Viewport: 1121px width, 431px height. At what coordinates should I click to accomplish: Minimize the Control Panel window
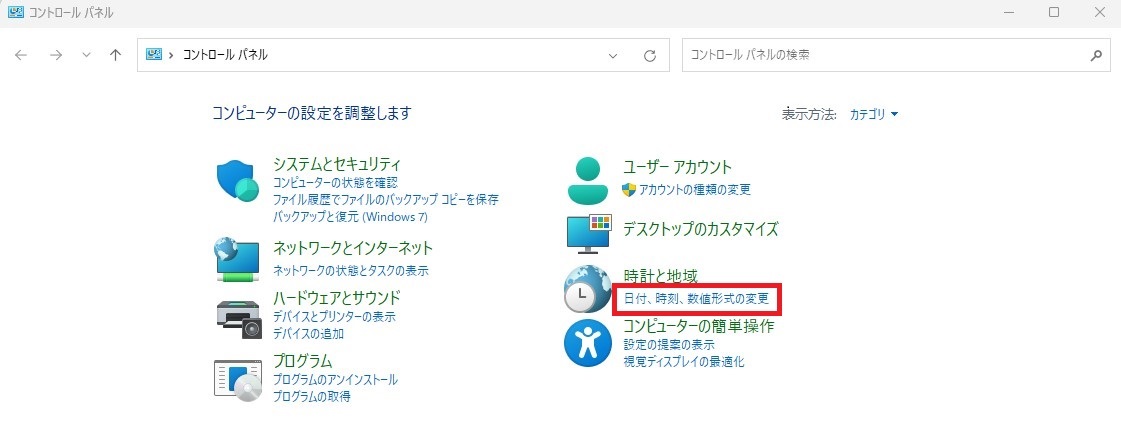click(1009, 12)
